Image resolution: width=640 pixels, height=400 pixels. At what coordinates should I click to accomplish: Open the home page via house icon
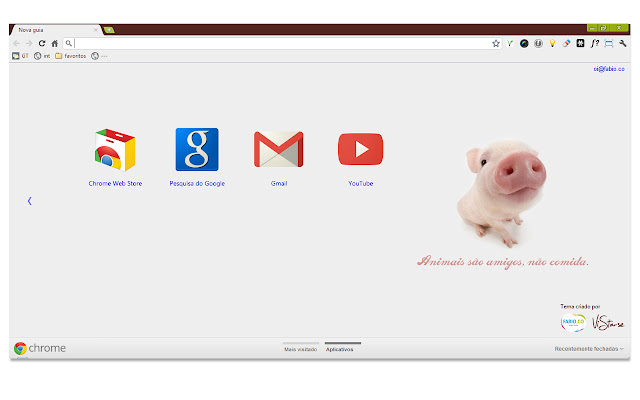55,43
